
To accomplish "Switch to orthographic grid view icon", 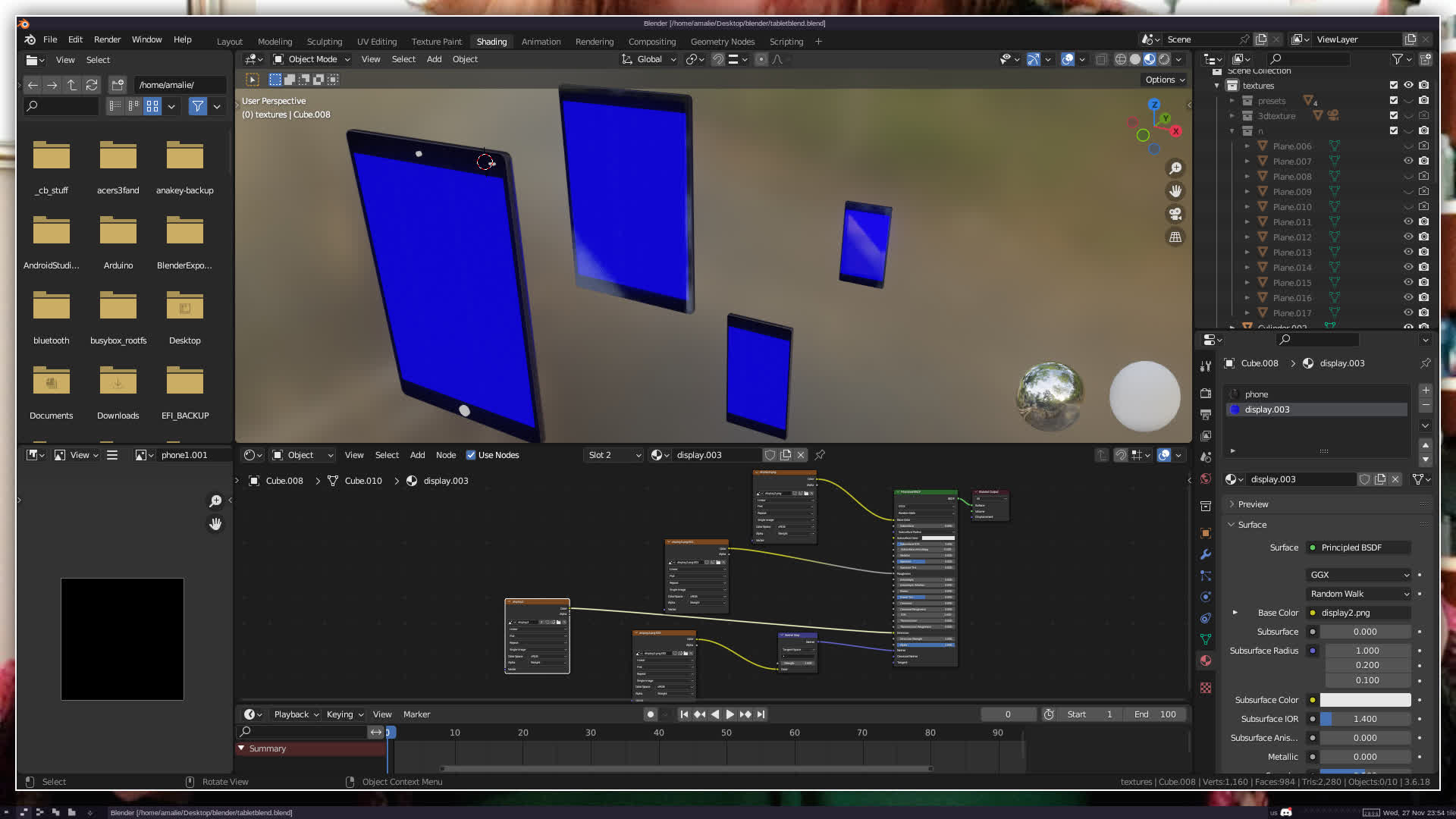I will click(1175, 237).
